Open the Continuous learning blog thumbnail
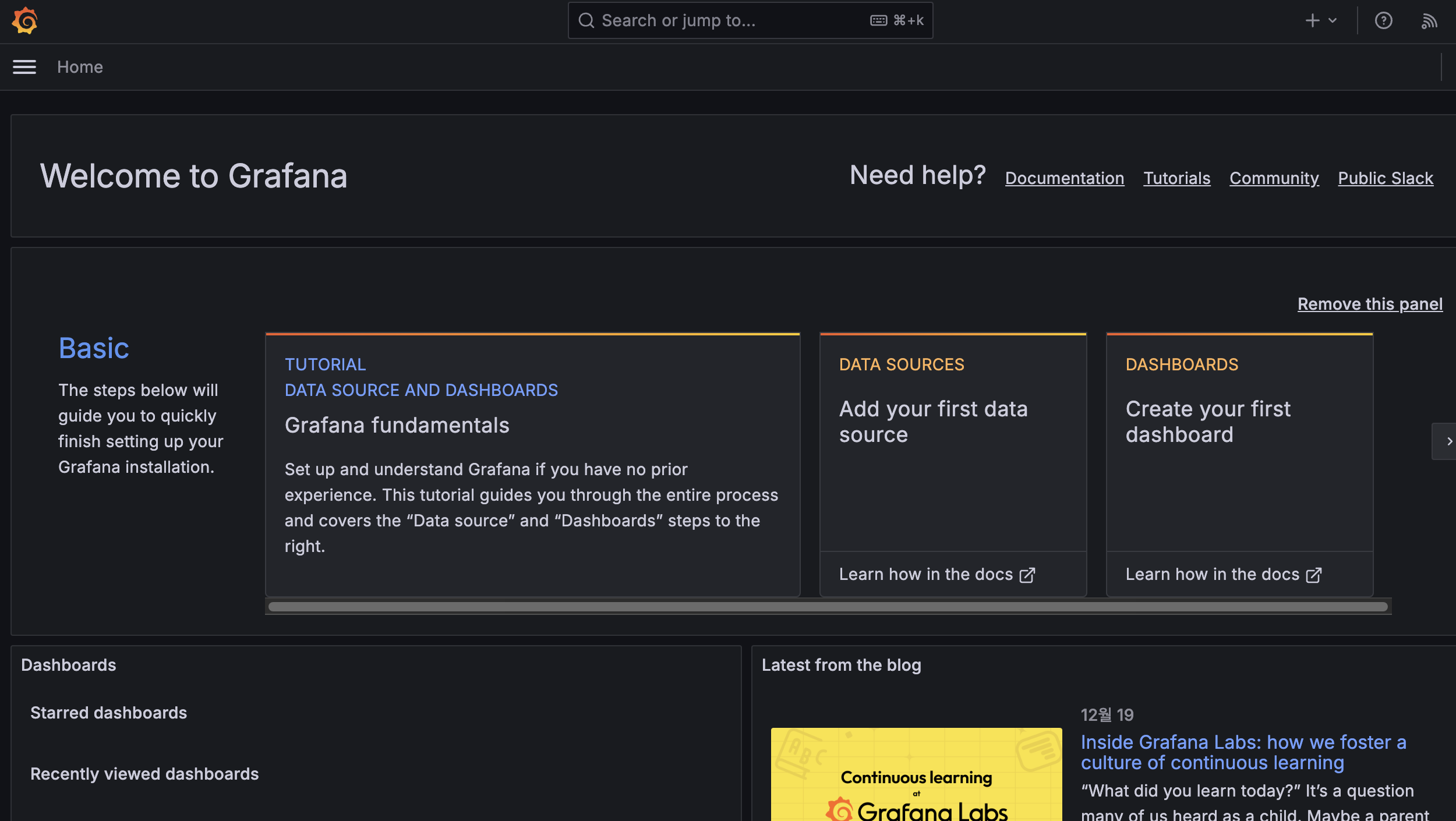Image resolution: width=1456 pixels, height=821 pixels. tap(916, 774)
